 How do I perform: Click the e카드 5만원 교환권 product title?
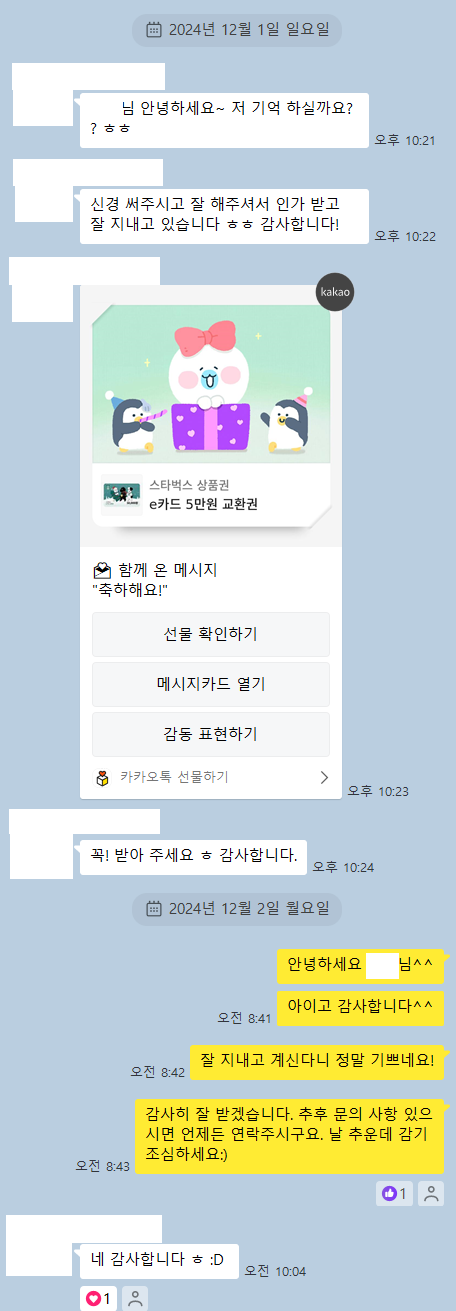tap(203, 504)
